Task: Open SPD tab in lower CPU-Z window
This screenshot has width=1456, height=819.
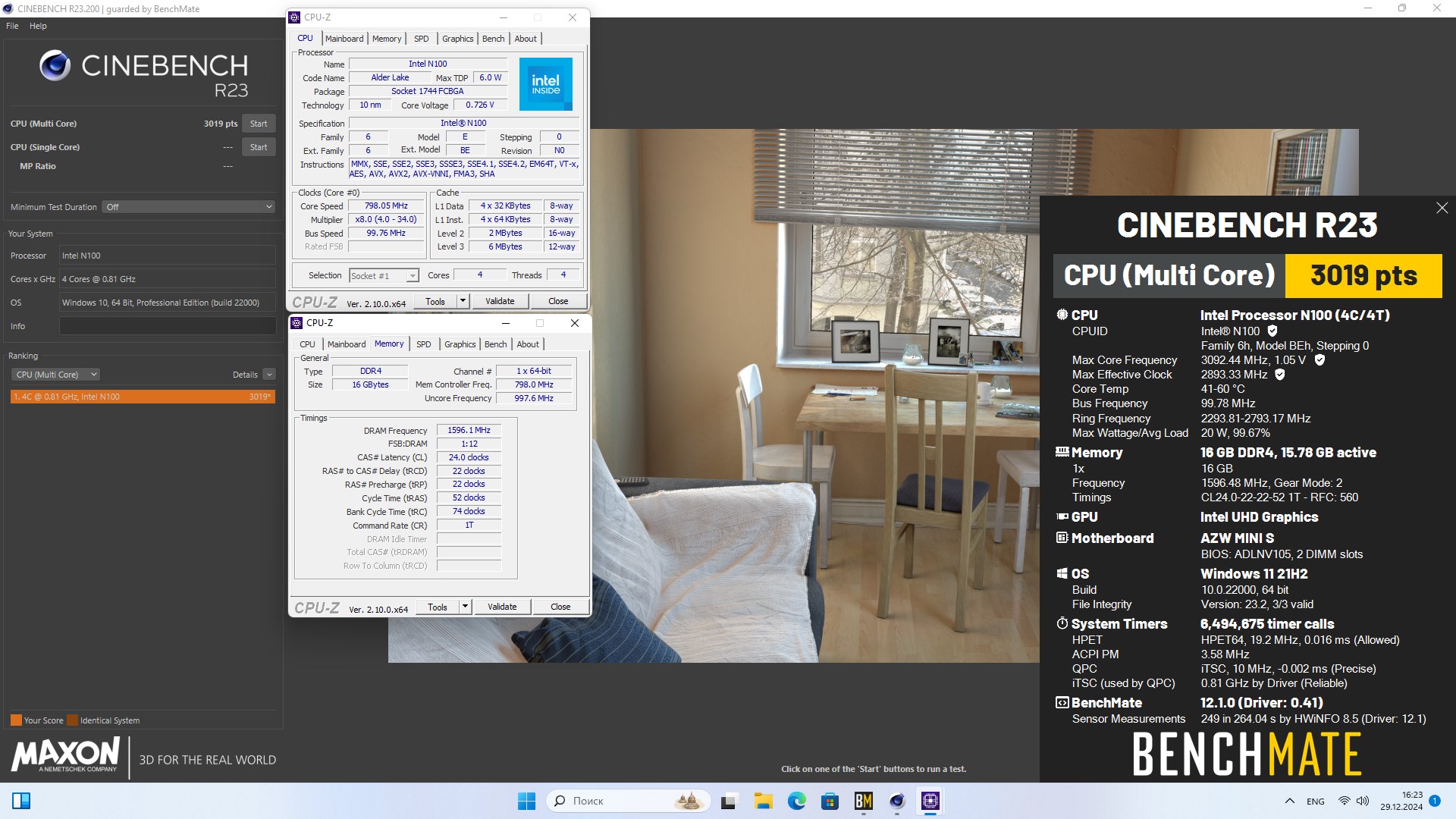Action: (424, 344)
